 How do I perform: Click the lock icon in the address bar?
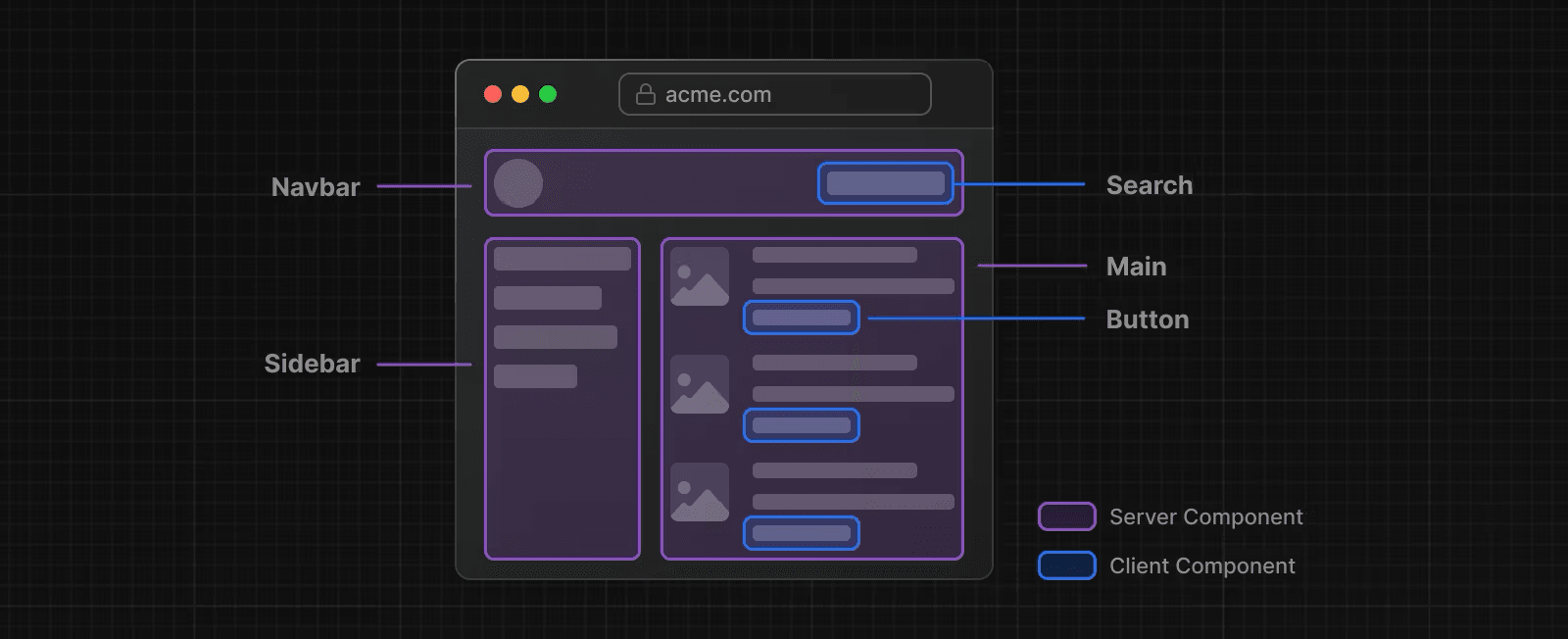coord(645,94)
